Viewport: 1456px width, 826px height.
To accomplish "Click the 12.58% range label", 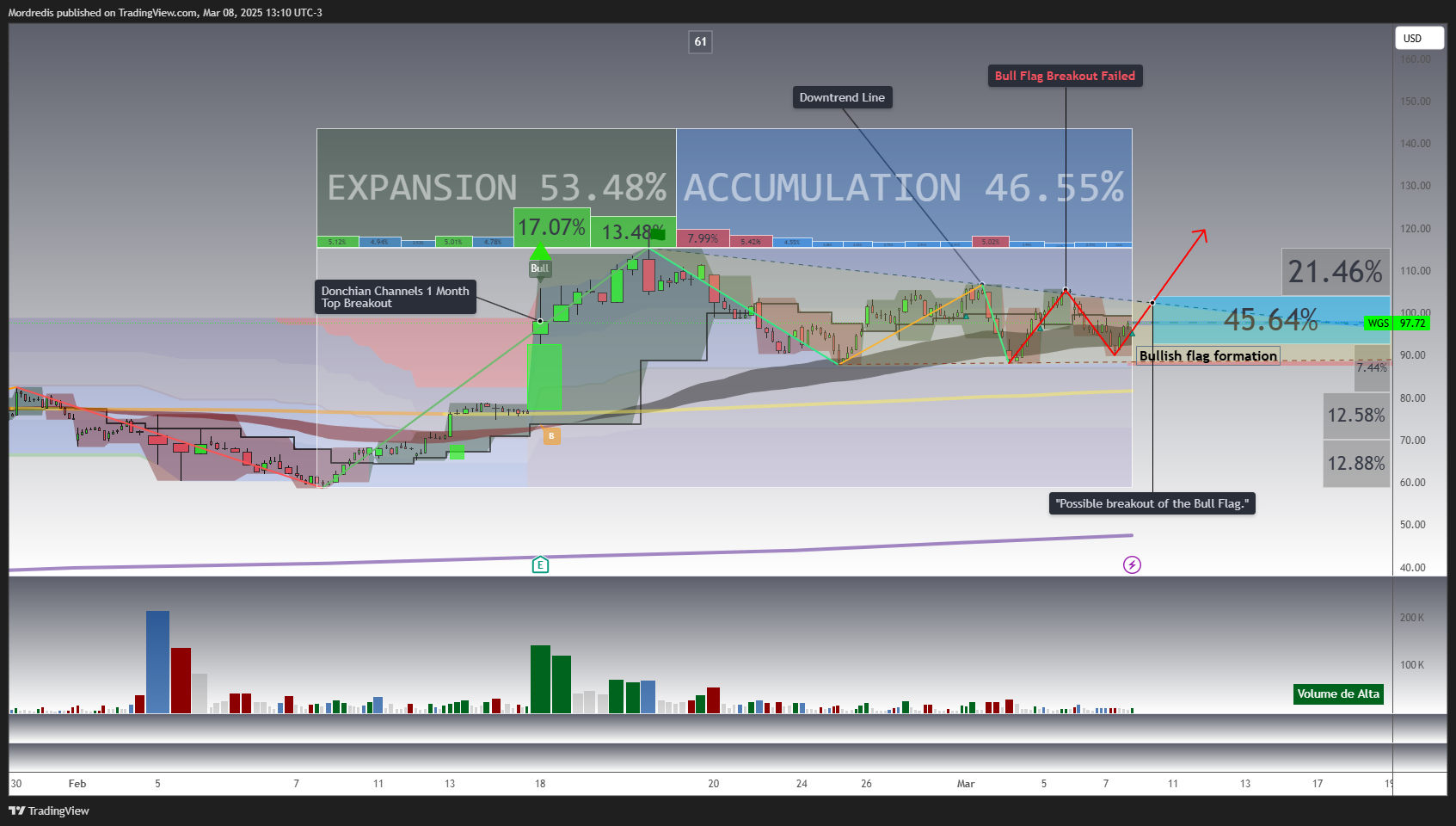I will pos(1356,416).
